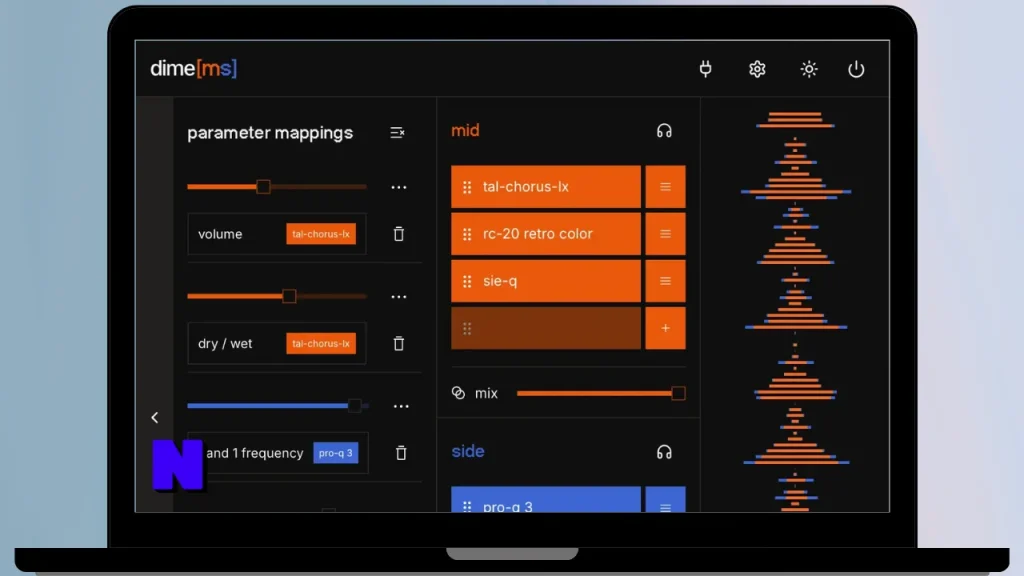This screenshot has width=1024, height=576.
Task: Click the blue band 1 frequency slider handle
Action: click(x=355, y=406)
